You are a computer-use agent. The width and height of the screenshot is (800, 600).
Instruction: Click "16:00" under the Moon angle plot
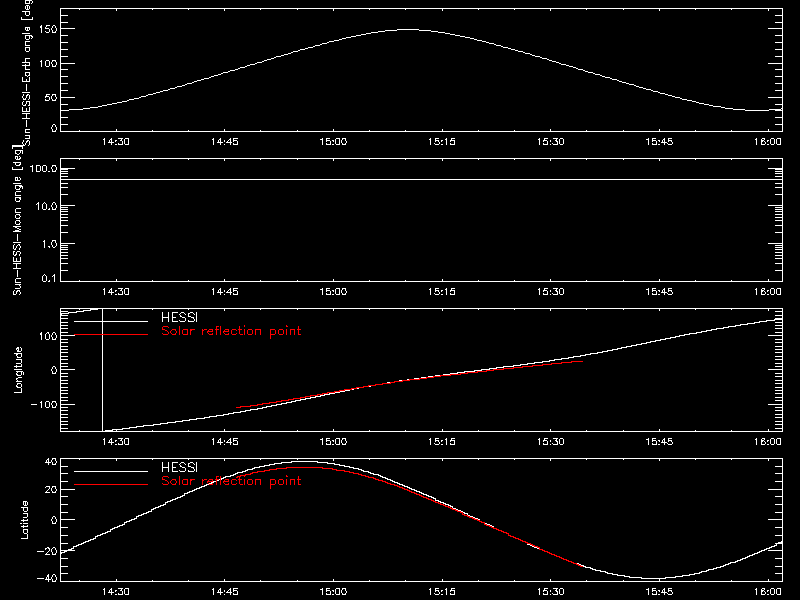tap(767, 292)
